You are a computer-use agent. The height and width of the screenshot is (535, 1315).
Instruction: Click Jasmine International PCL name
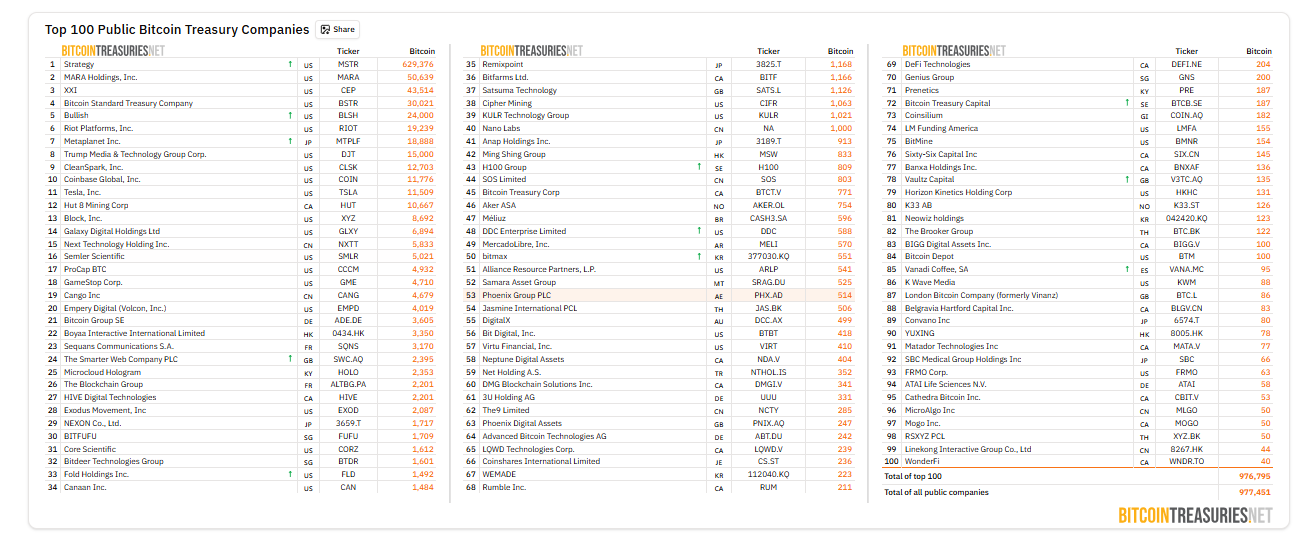530,307
